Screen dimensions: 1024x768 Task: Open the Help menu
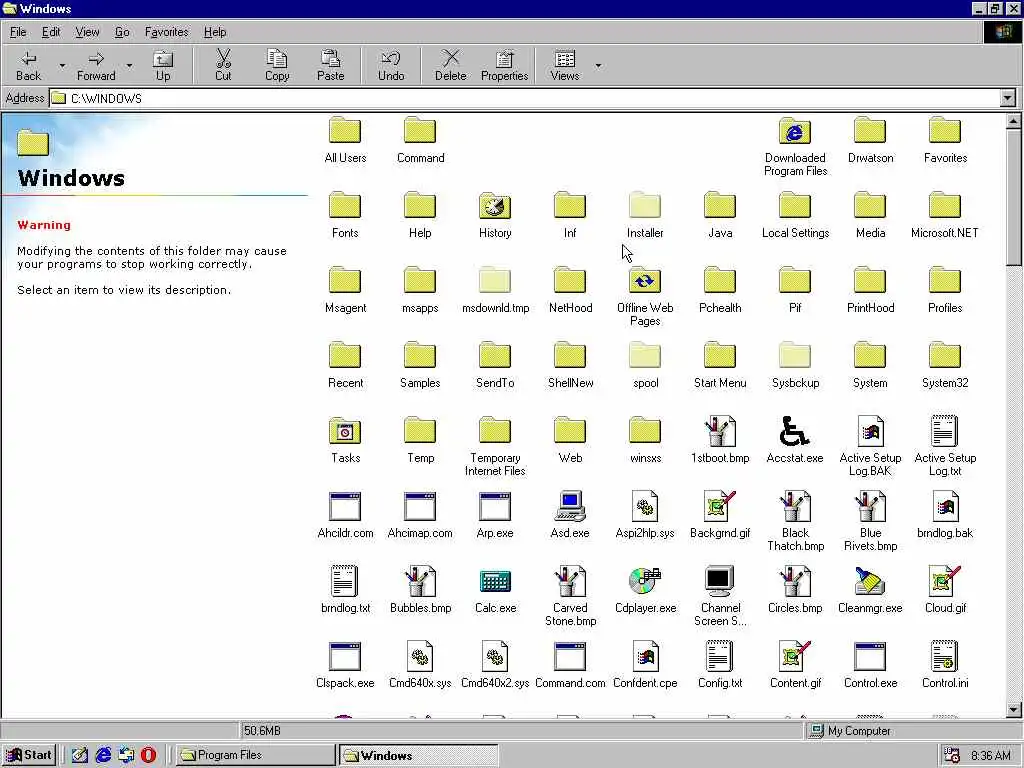tap(215, 32)
